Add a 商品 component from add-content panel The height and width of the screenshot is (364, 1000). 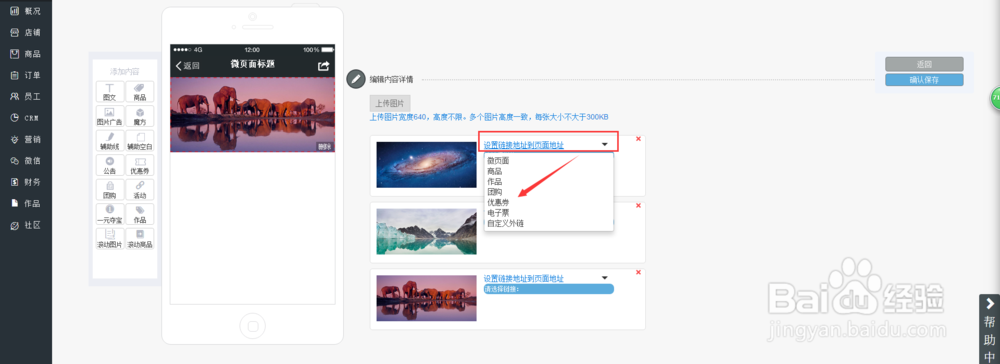140,92
